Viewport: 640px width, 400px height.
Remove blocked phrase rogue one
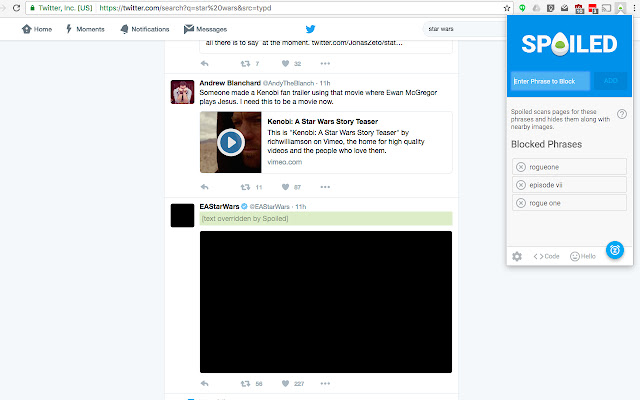pos(521,203)
